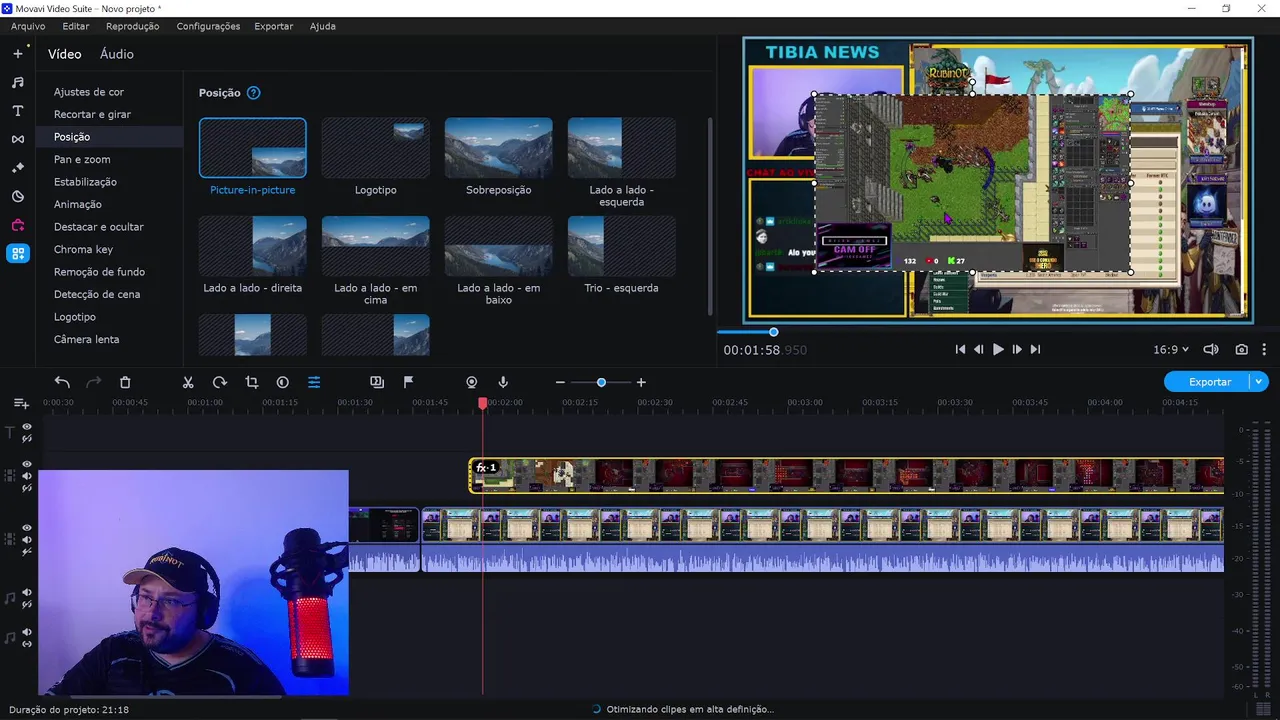Viewport: 1280px width, 720px height.
Task: Add a marker with the flag icon
Action: pos(408,382)
